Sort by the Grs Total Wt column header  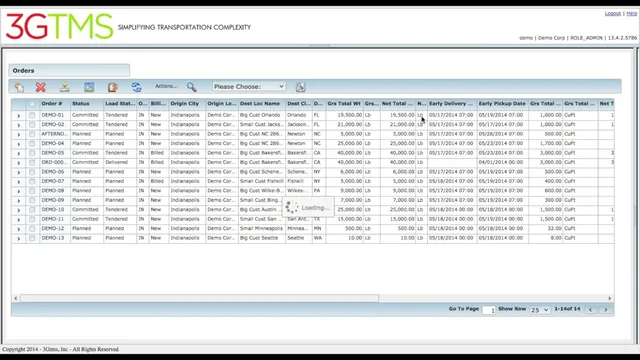point(344,104)
